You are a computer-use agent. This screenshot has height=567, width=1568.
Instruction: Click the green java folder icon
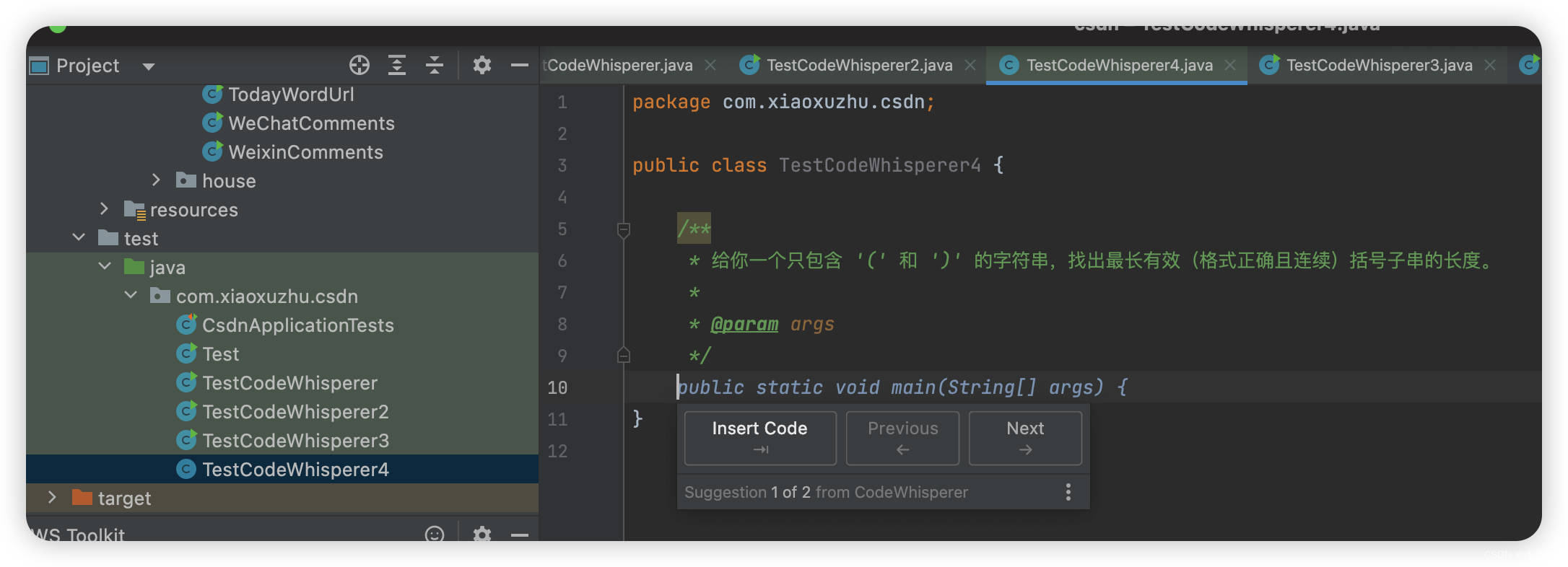point(134,267)
